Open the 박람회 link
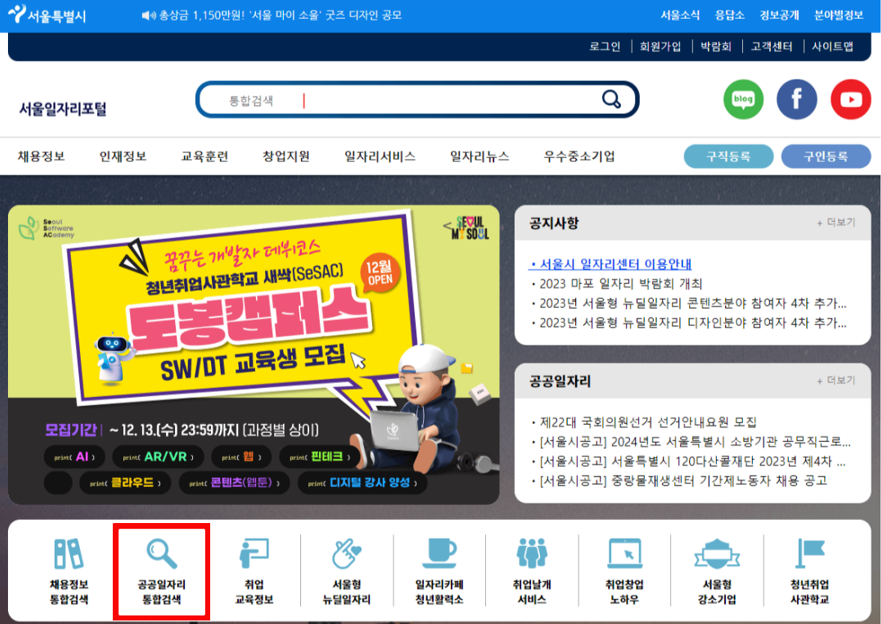 716,46
